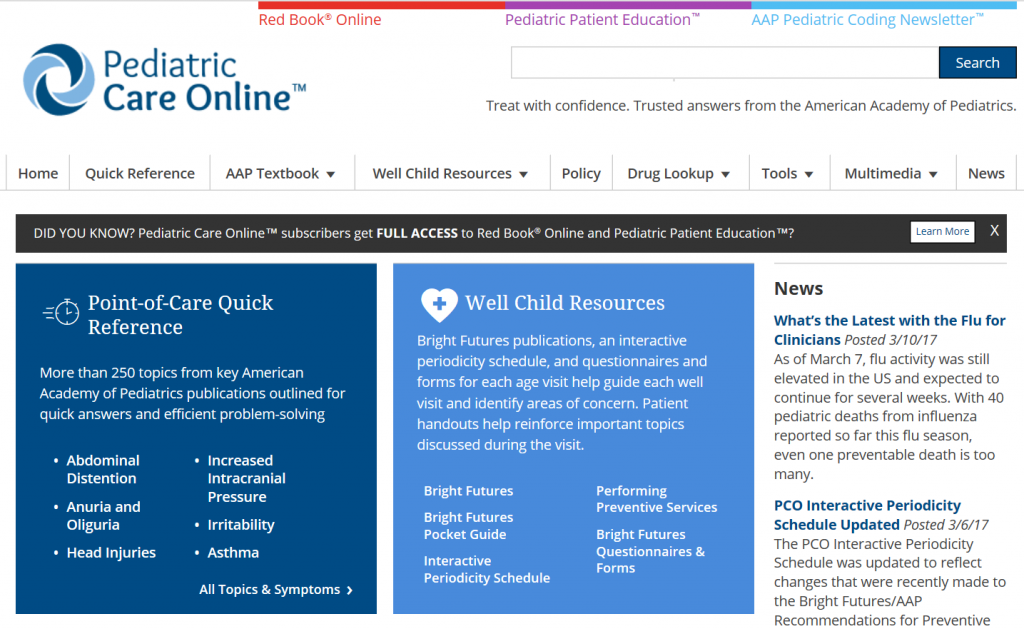Open the News menu item
Image resolution: width=1024 pixels, height=629 pixels.
pos(986,173)
